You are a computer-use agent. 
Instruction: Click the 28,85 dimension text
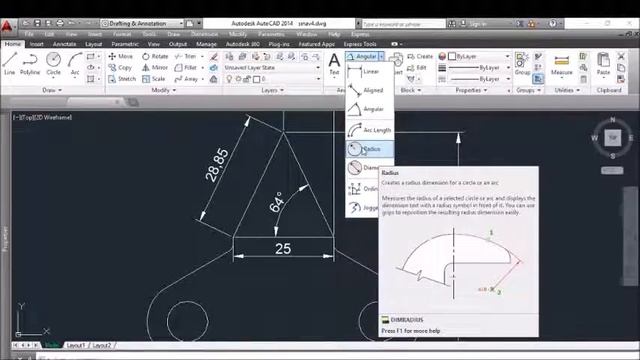tap(217, 164)
